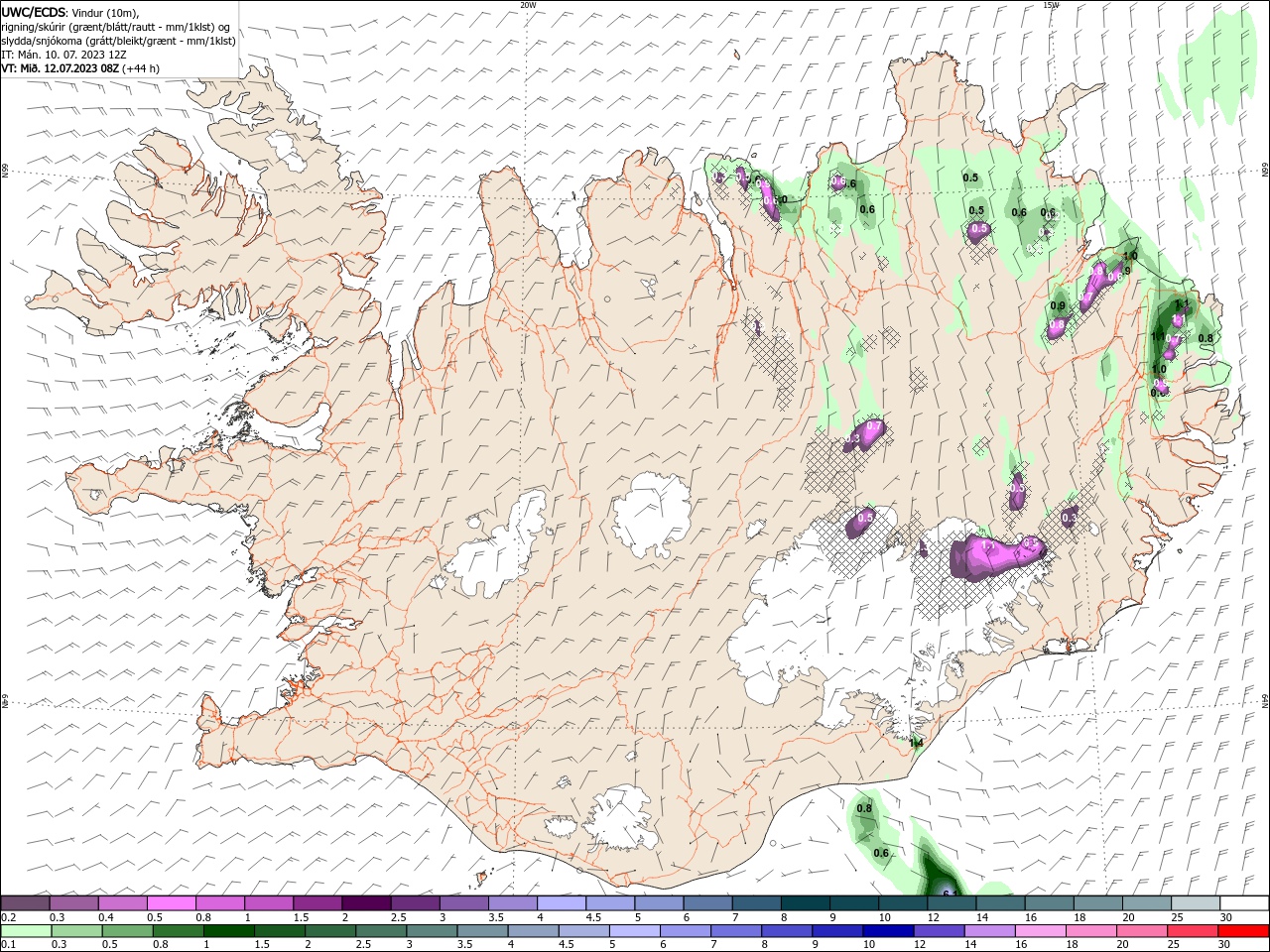The width and height of the screenshot is (1270, 952).
Task: Select bottom-row red swatch between 25 and 30
Action: 1194,931
